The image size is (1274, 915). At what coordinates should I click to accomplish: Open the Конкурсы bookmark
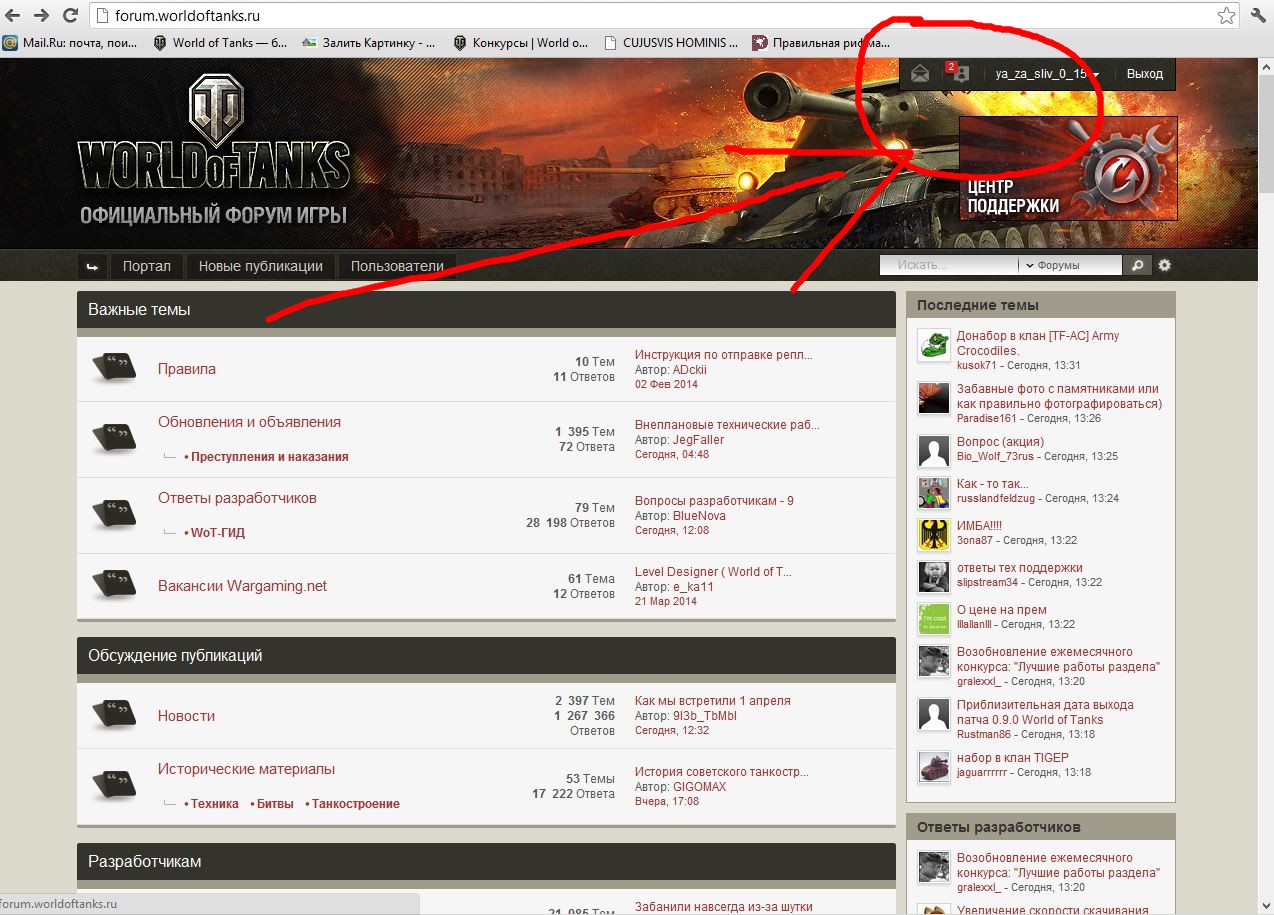pos(521,43)
